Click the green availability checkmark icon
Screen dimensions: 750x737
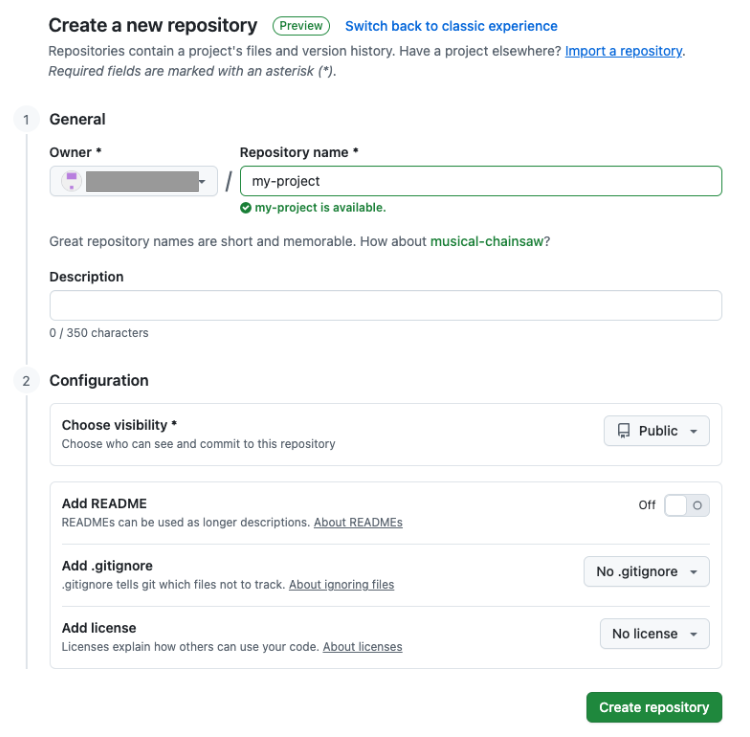pyautogui.click(x=245, y=208)
